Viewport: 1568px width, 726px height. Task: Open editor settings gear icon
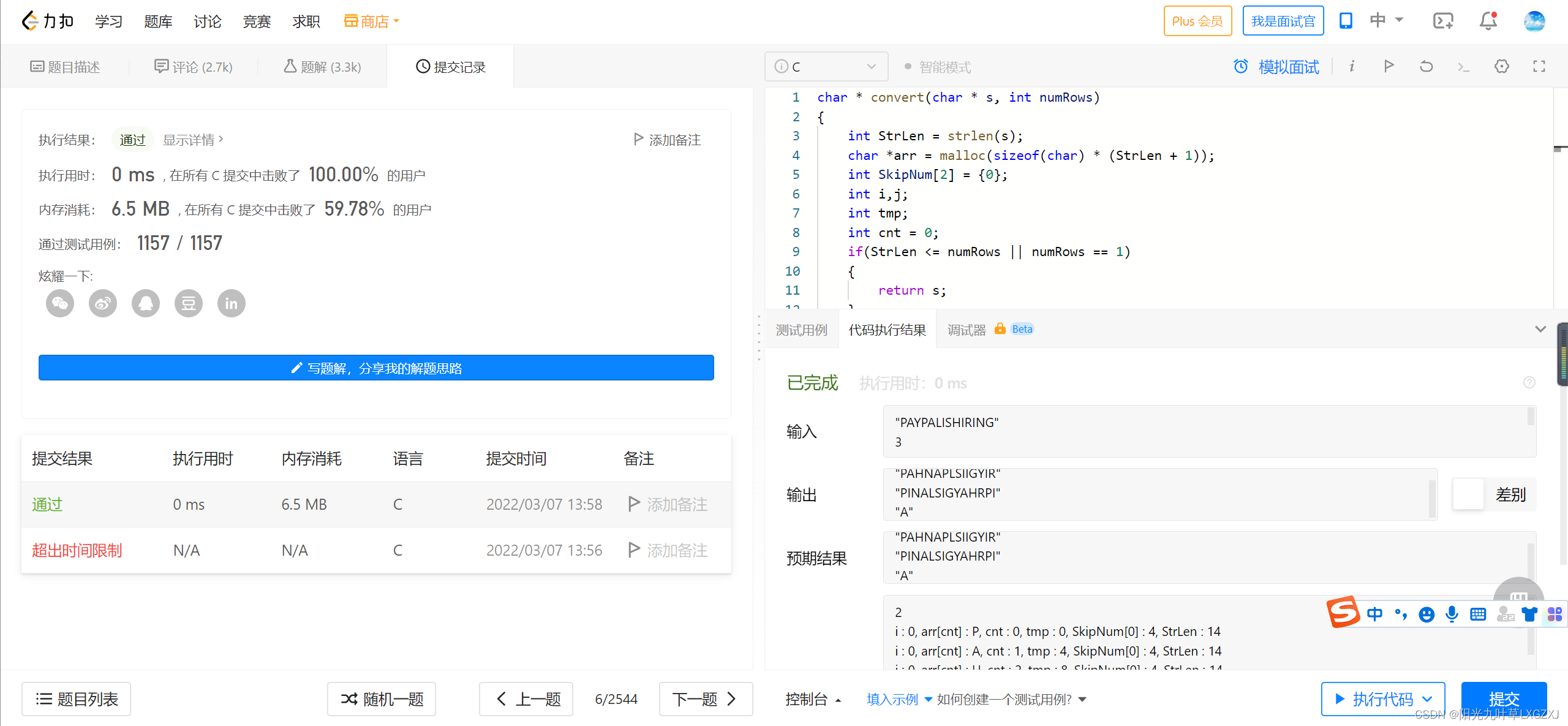(1501, 66)
